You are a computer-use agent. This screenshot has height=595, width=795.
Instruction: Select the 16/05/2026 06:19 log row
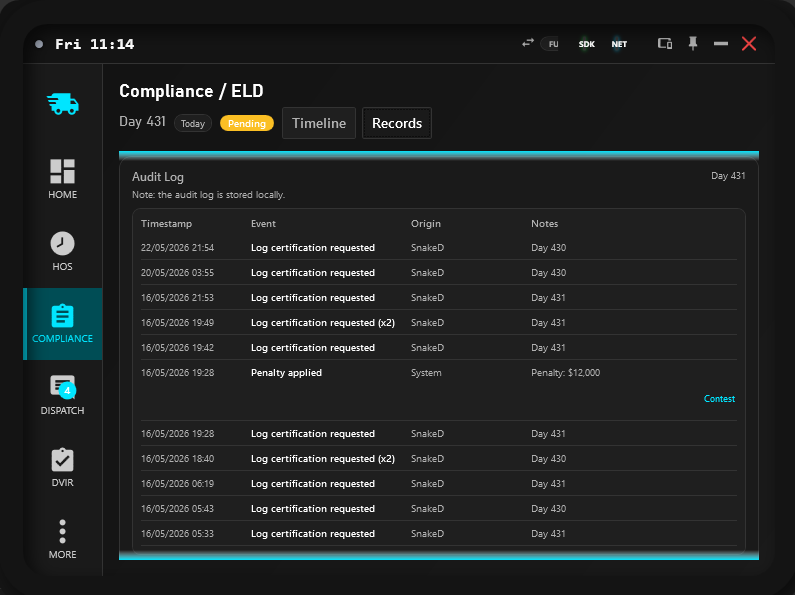(439, 484)
